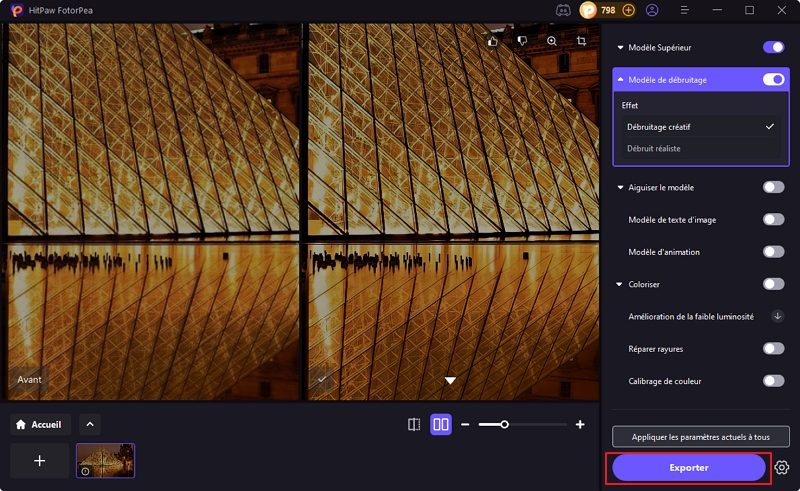The width and height of the screenshot is (800, 491).
Task: Choose the Débruit réaliste effect option
Action: [654, 148]
